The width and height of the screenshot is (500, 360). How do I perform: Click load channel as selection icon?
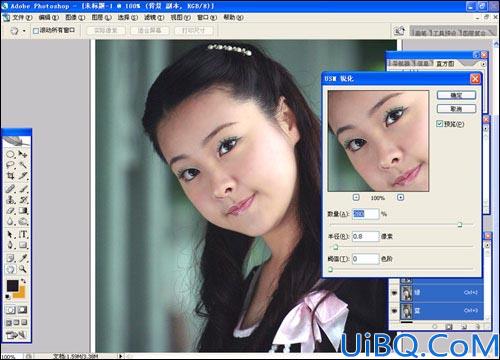[434, 327]
